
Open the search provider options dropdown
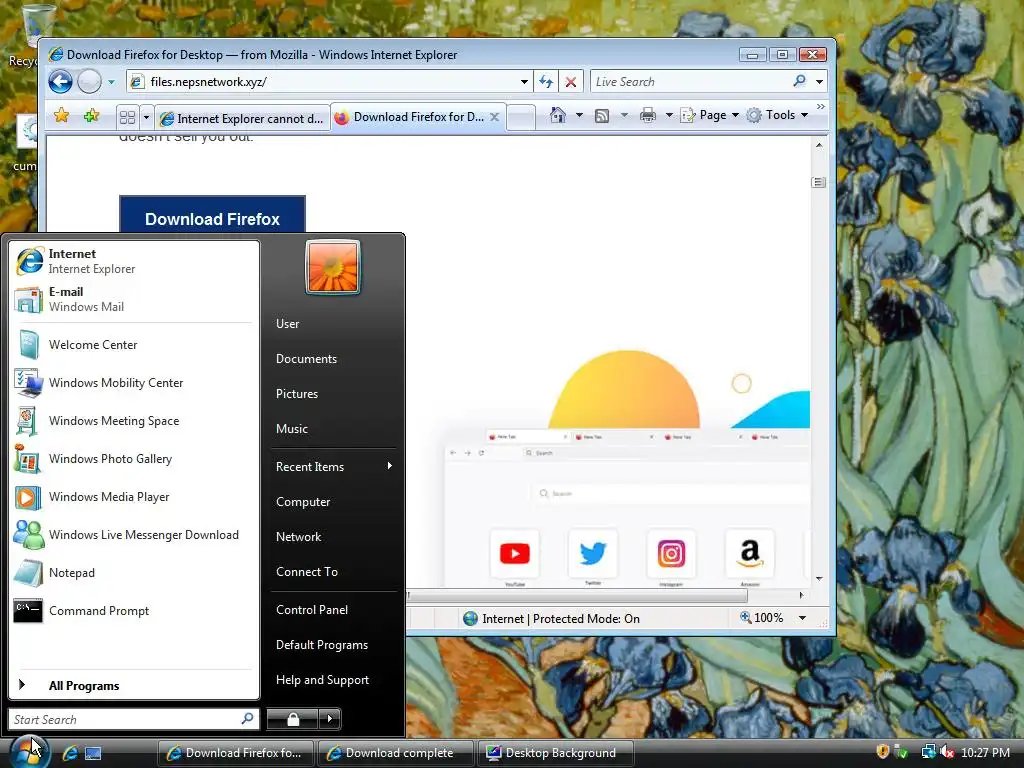pyautogui.click(x=820, y=82)
